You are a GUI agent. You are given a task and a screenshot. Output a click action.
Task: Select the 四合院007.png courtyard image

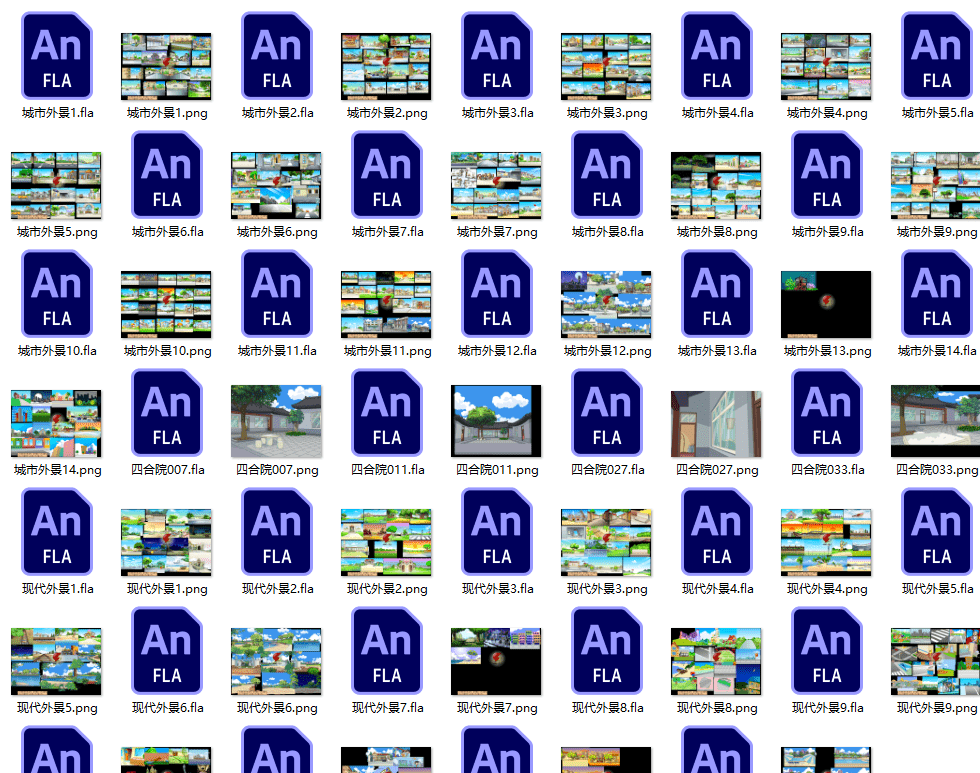[x=276, y=421]
